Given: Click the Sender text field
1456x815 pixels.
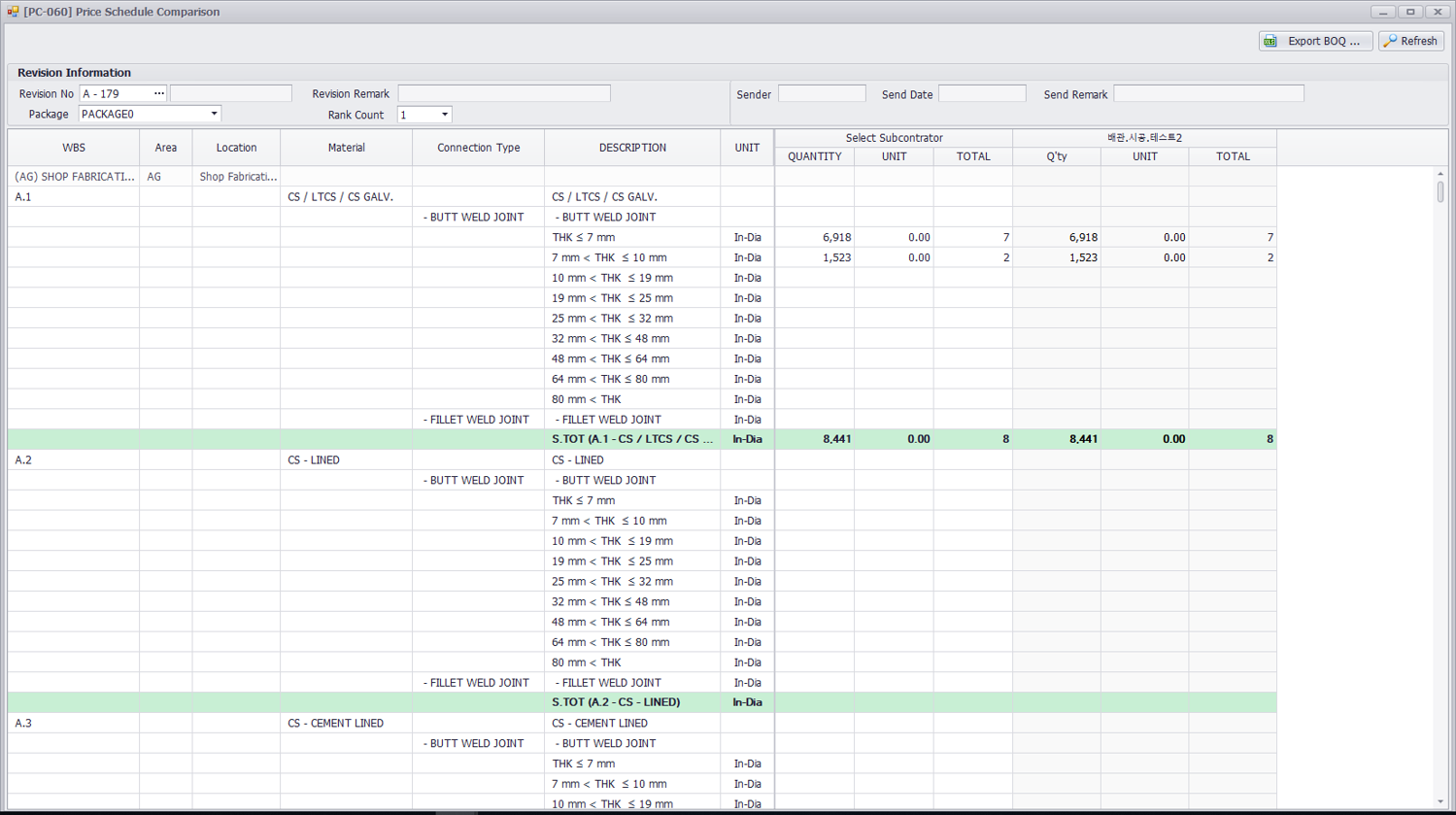Looking at the screenshot, I should (x=821, y=93).
